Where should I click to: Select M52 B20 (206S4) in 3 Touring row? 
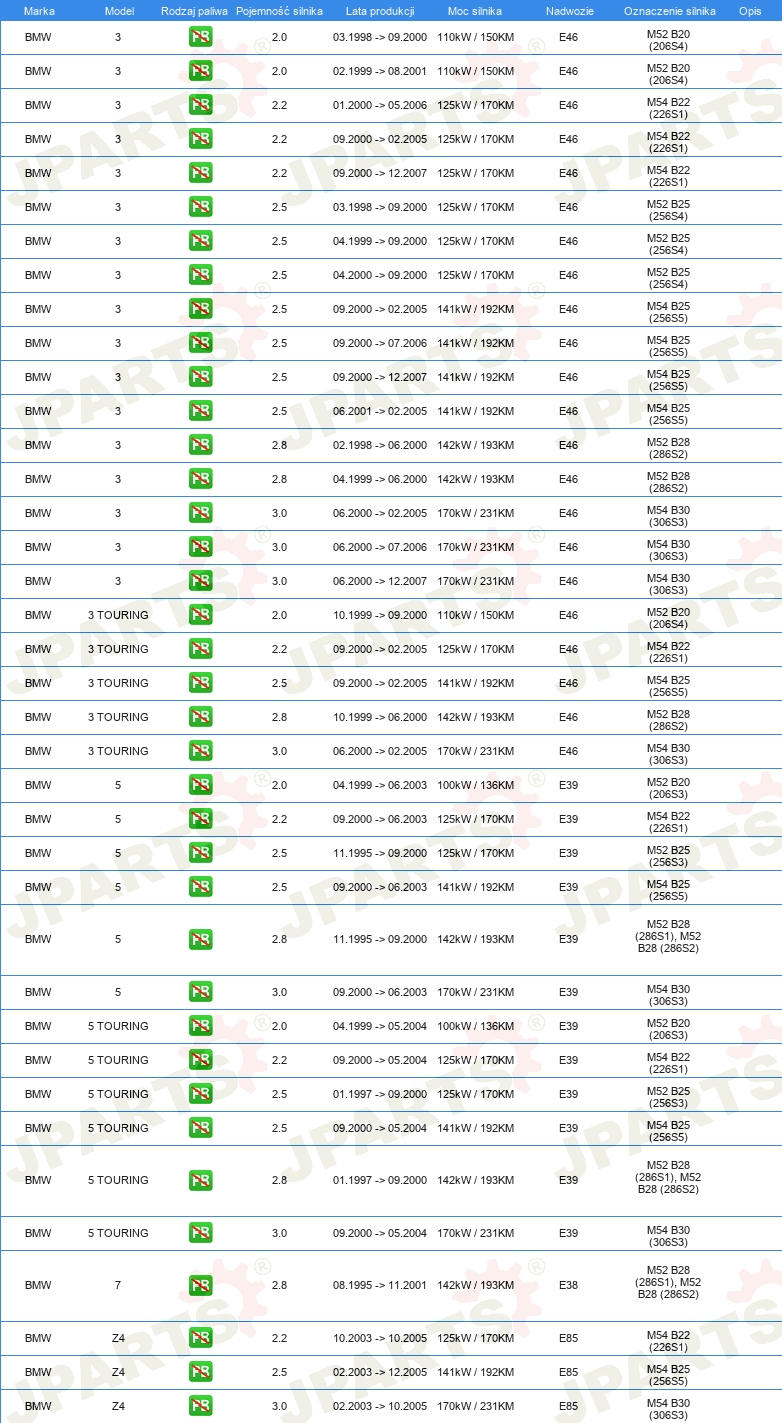[x=668, y=616]
